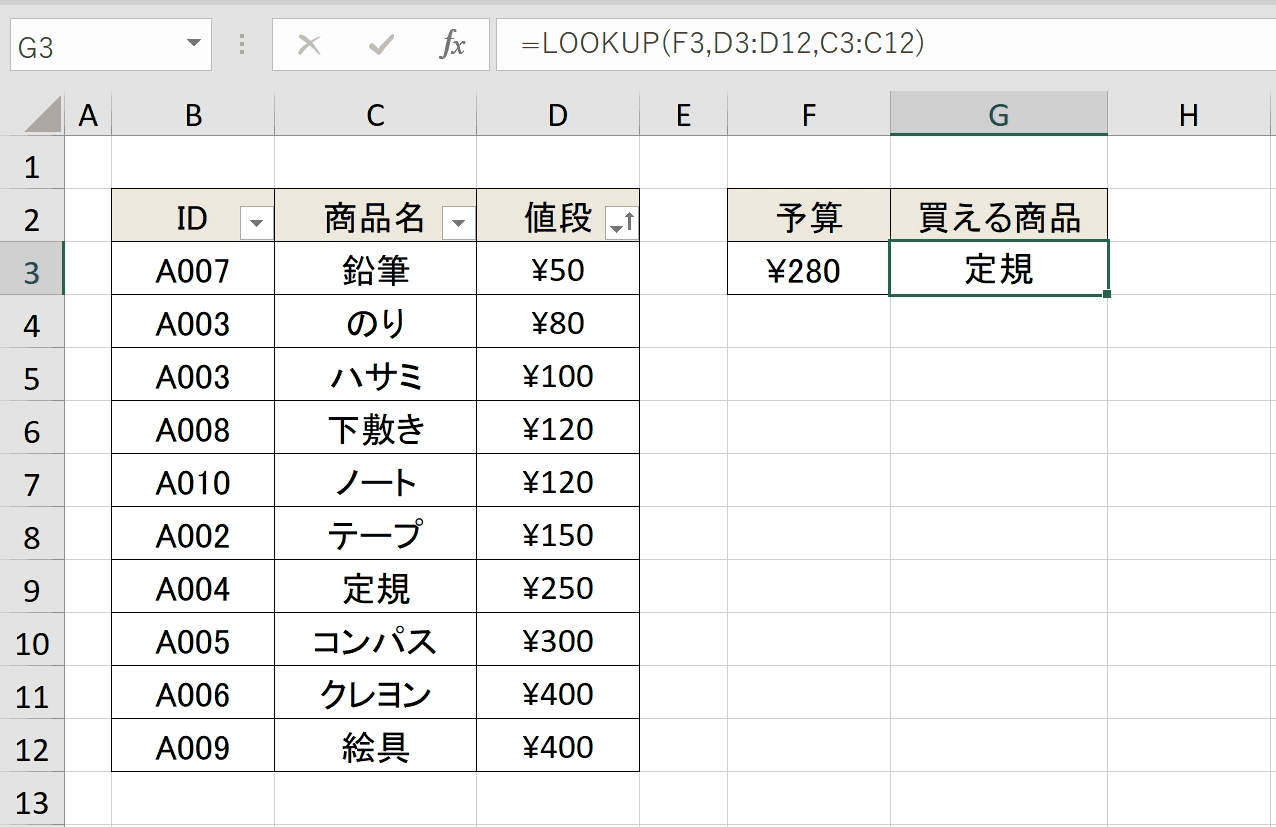Select the budget cell ¥280
Viewport: 1276px width, 827px height.
point(808,269)
